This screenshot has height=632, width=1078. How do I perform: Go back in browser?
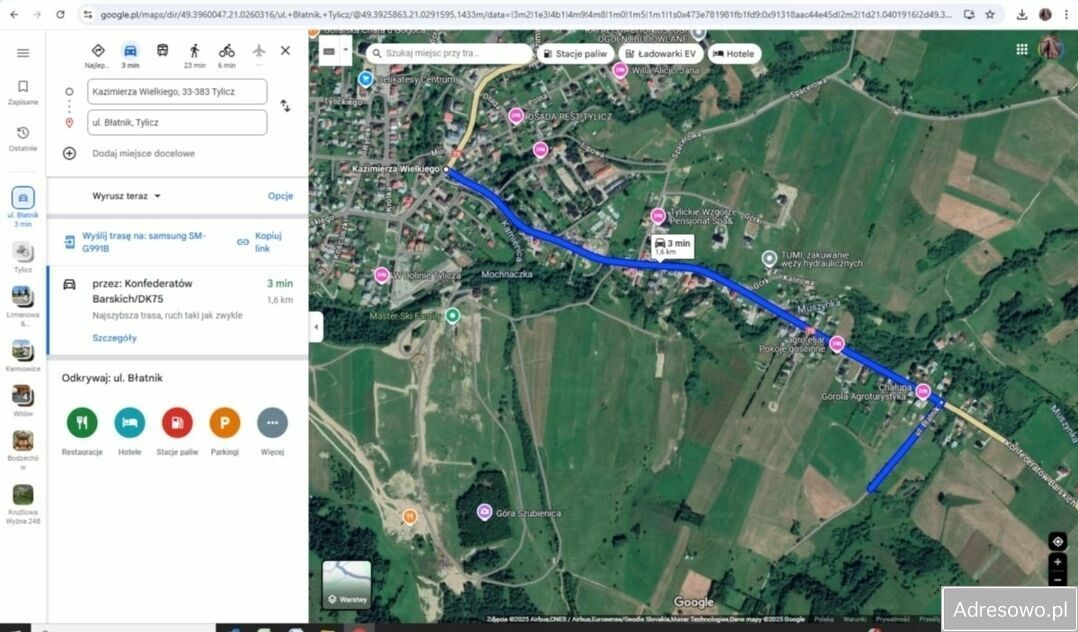click(14, 14)
